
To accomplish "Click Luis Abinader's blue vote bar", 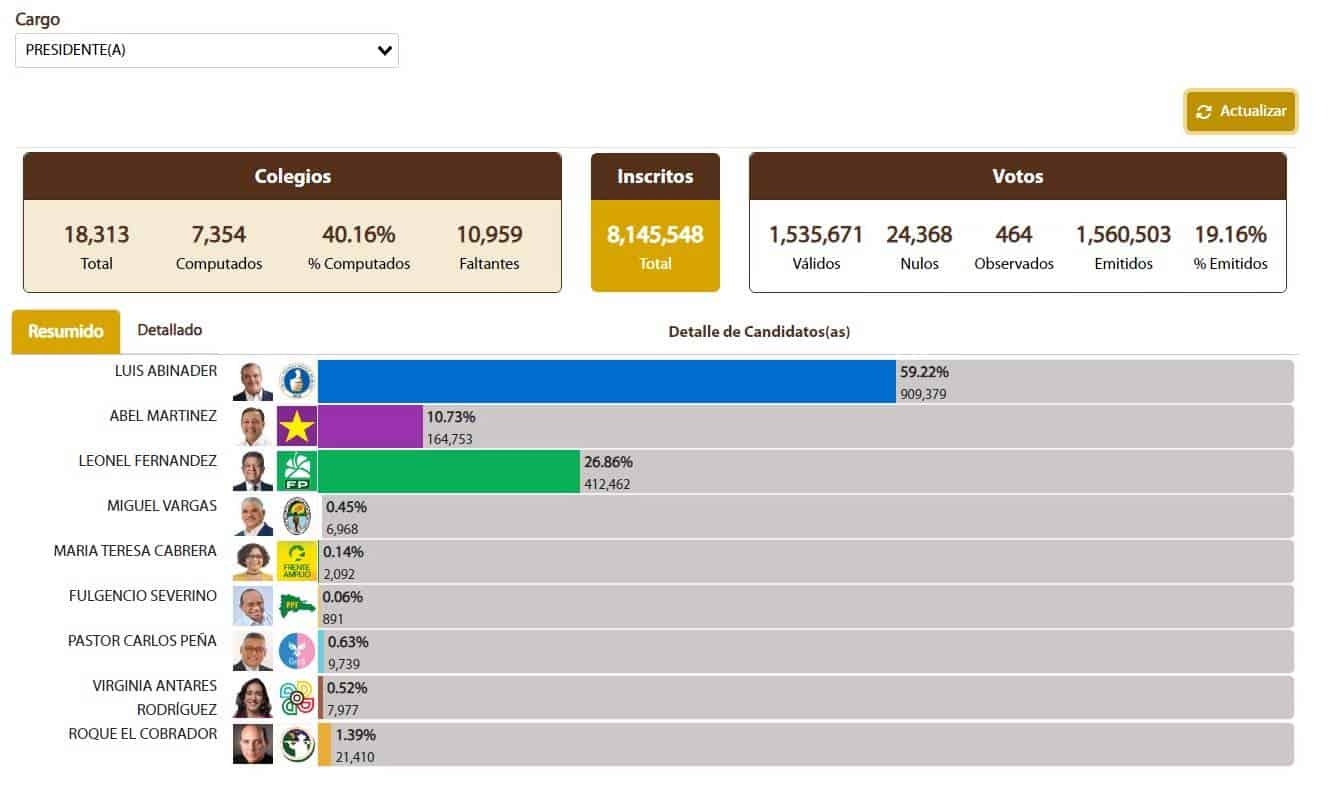I will [606, 381].
